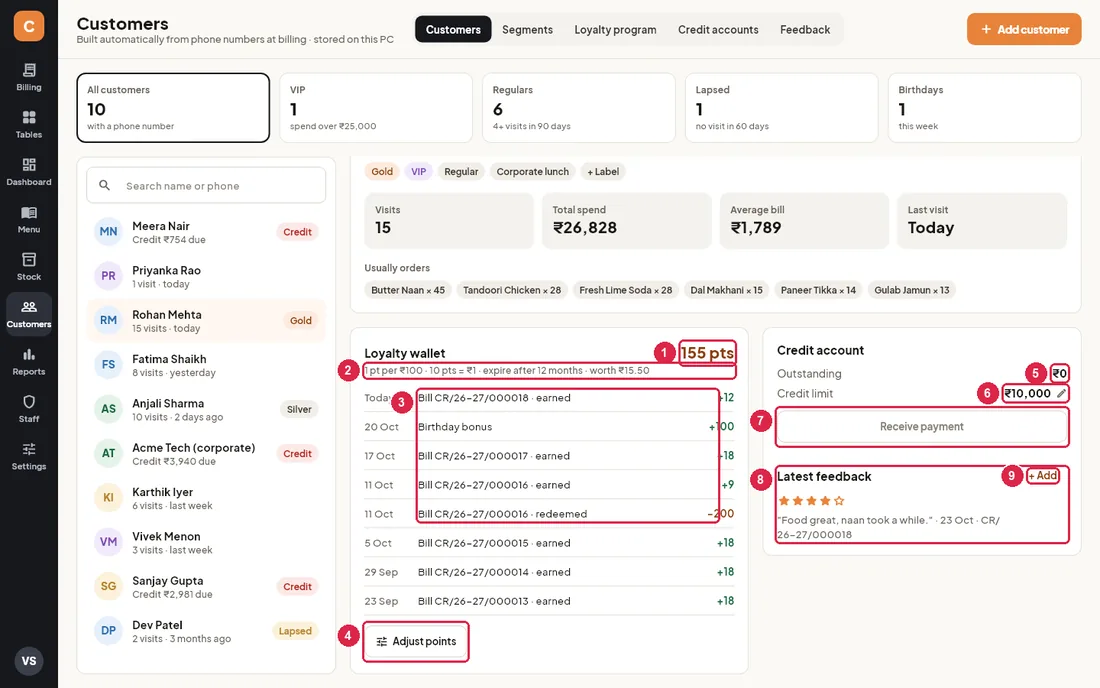
Task: Click the FS avatar for Fatima Shaikh
Action: pos(108,365)
